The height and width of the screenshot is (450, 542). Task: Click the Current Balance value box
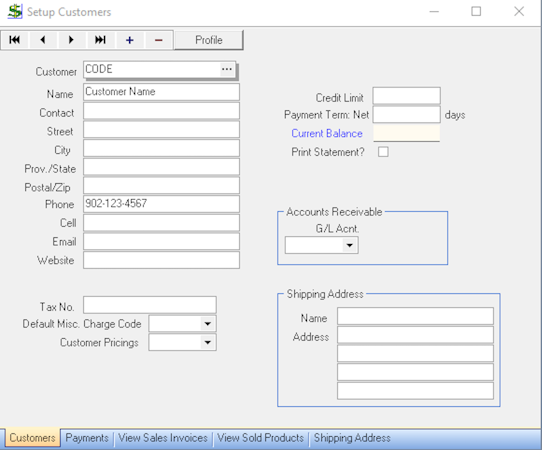(406, 133)
